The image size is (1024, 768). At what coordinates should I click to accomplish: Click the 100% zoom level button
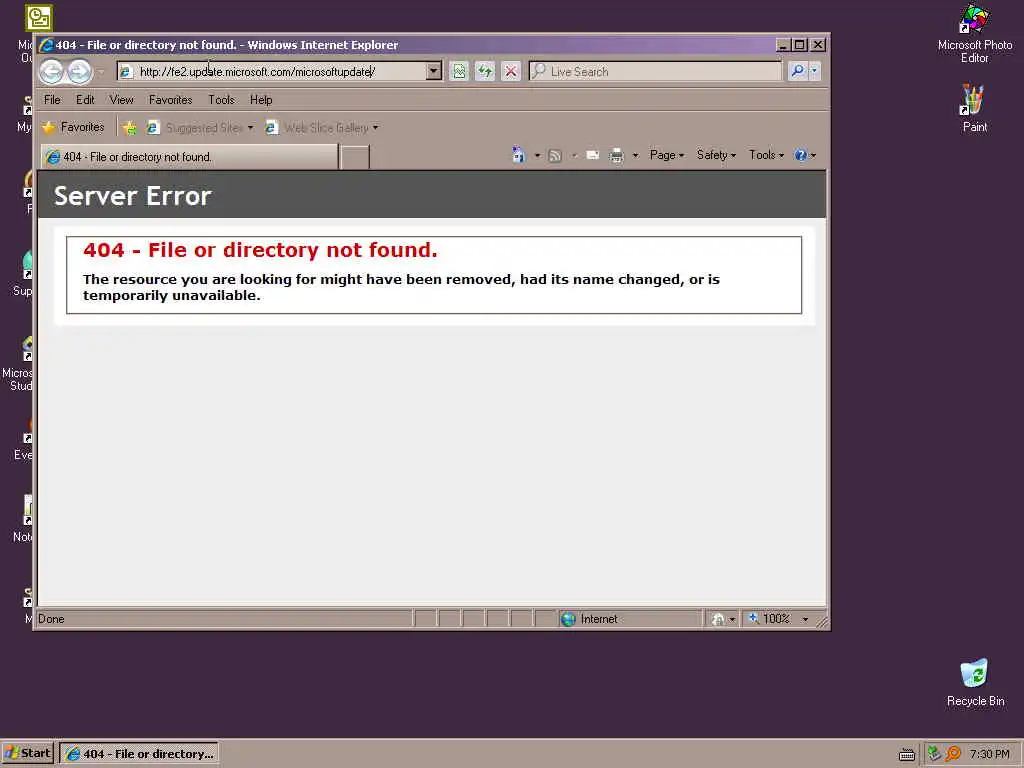pyautogui.click(x=770, y=618)
